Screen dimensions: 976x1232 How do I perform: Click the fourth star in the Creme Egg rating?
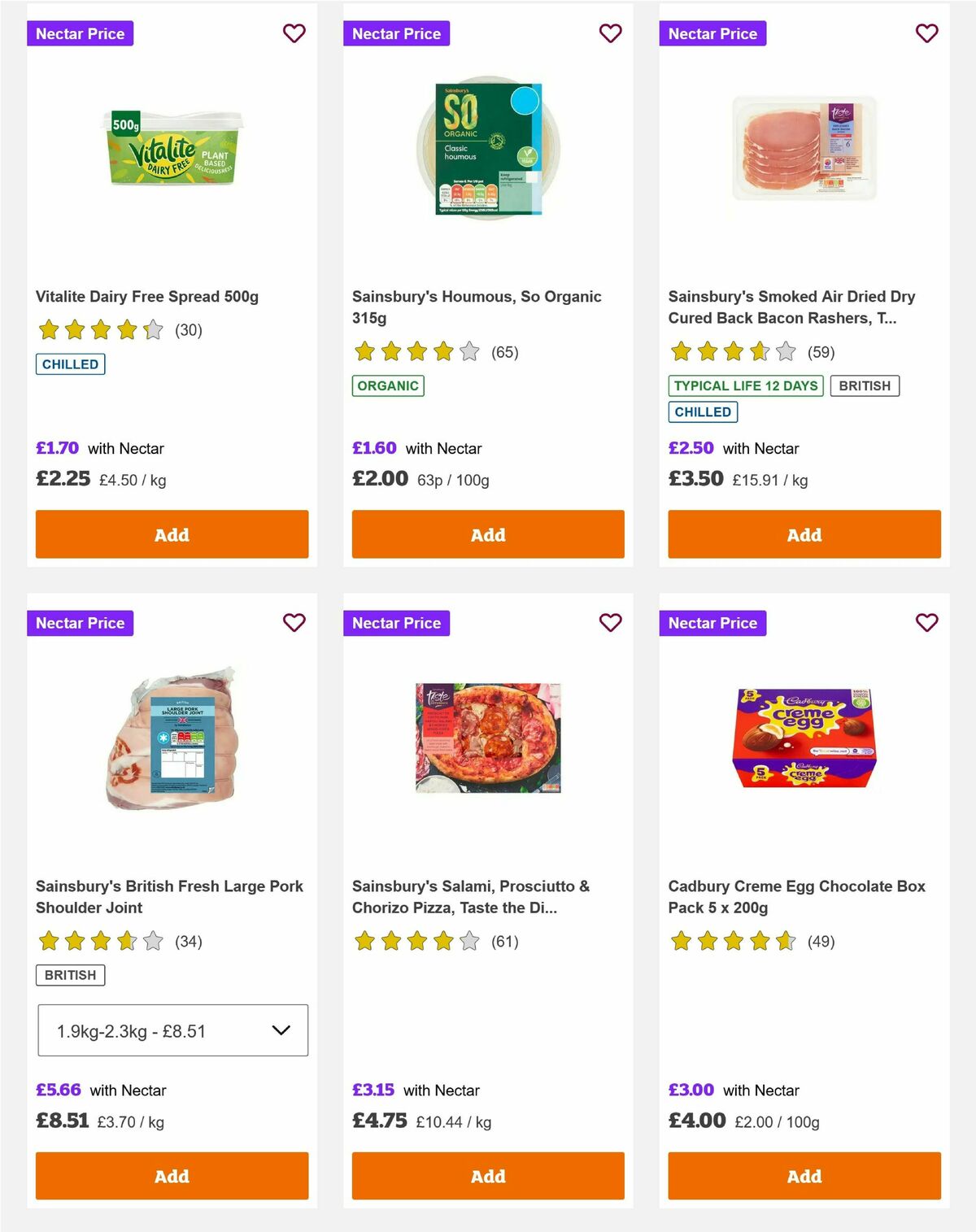point(759,942)
